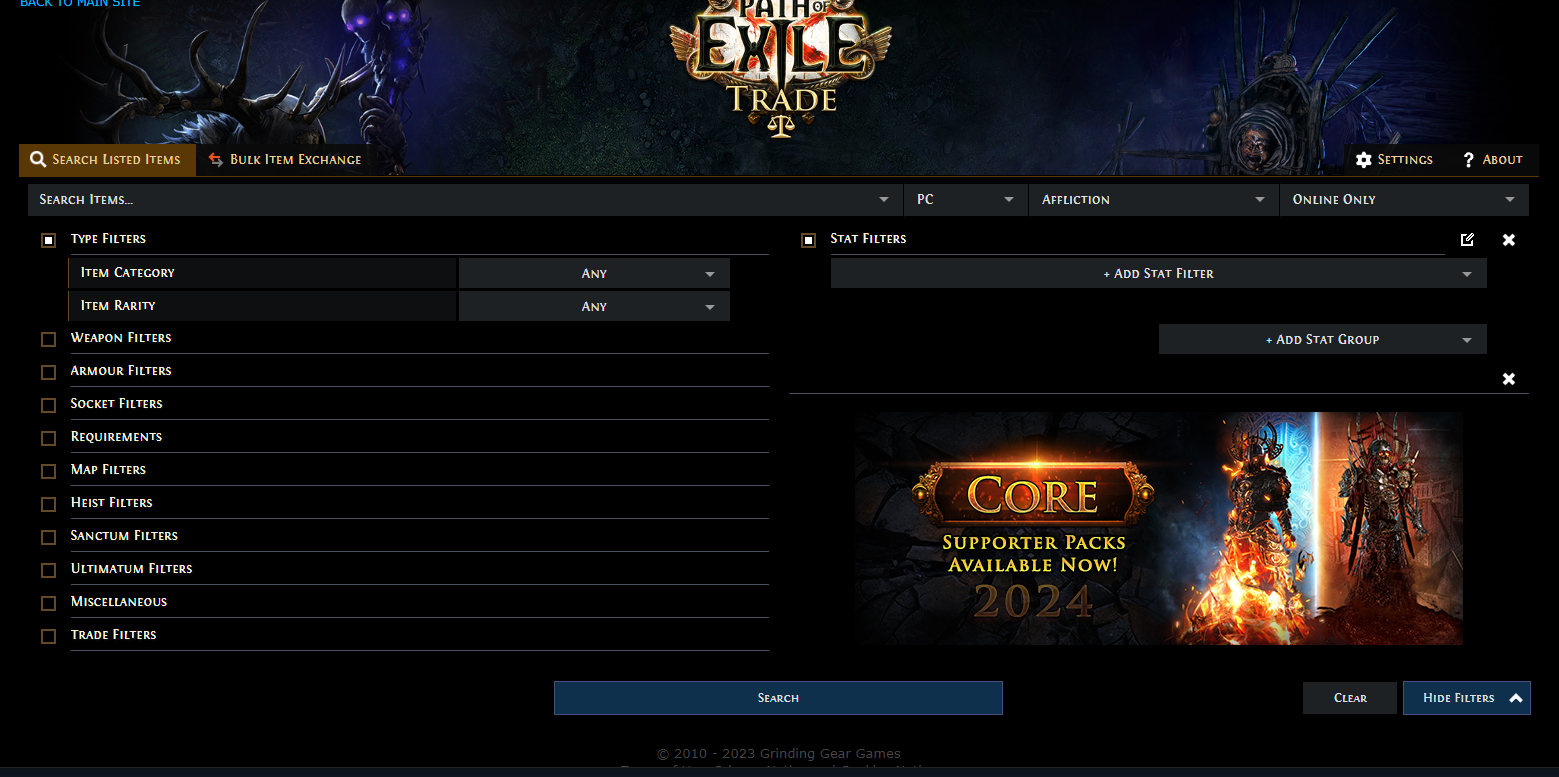
Task: Open the About question mark item
Action: (1492, 160)
